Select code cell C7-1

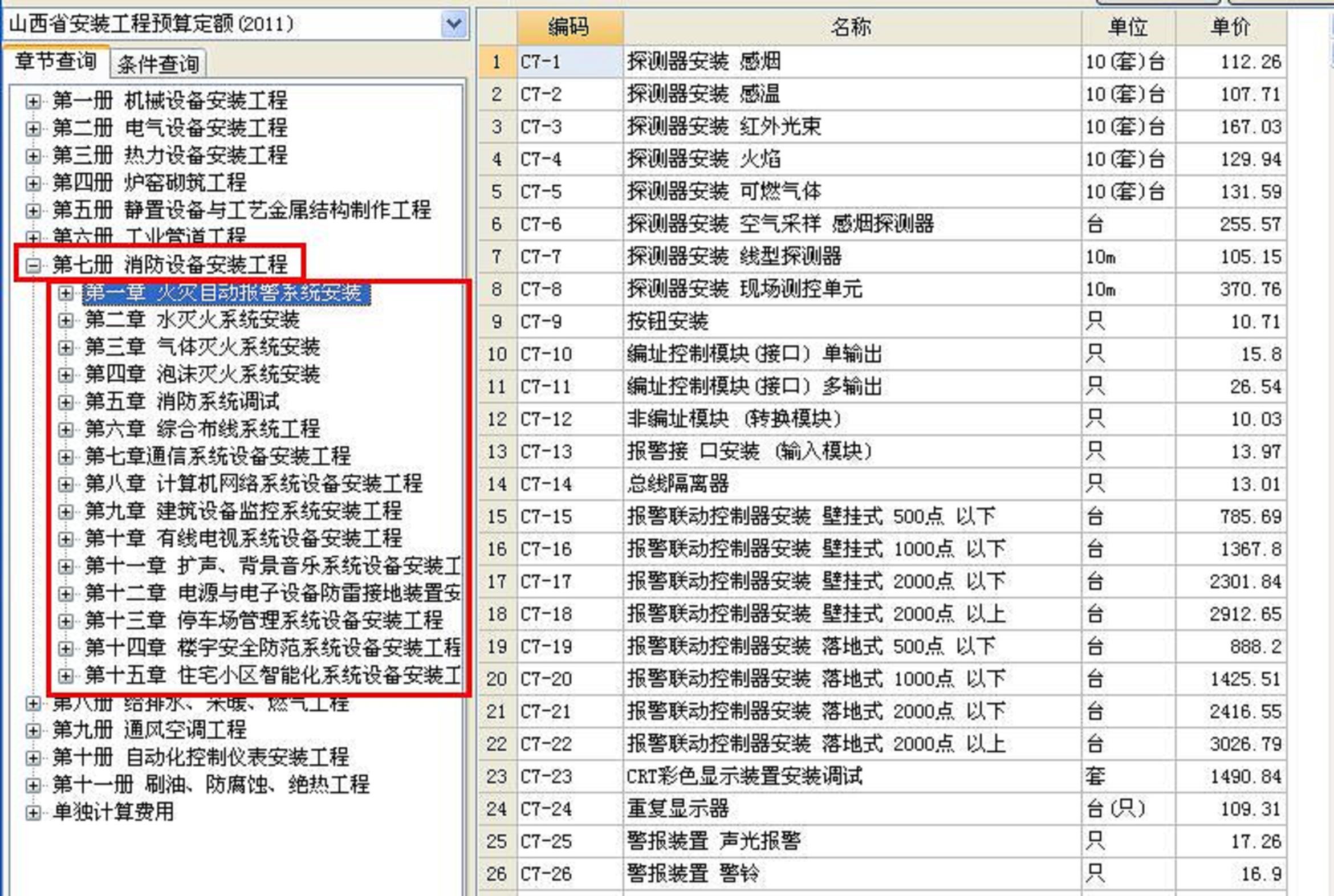pos(570,61)
